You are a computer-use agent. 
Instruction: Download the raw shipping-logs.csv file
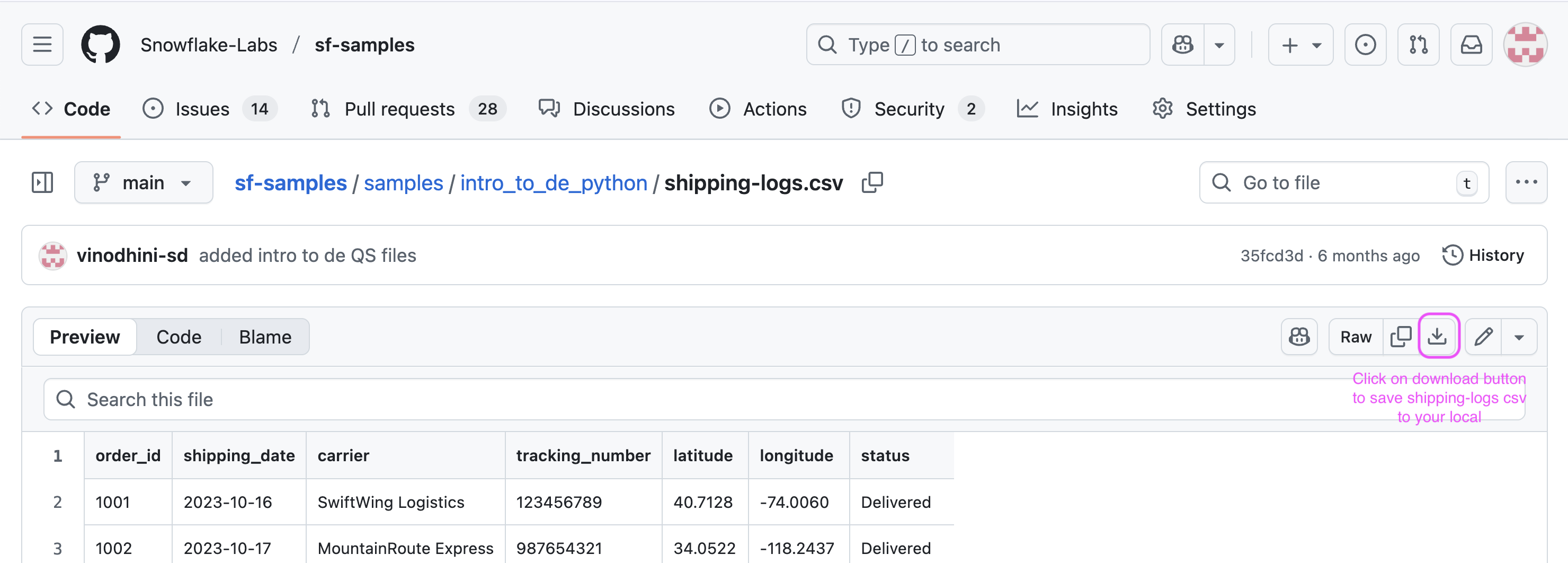(x=1437, y=336)
